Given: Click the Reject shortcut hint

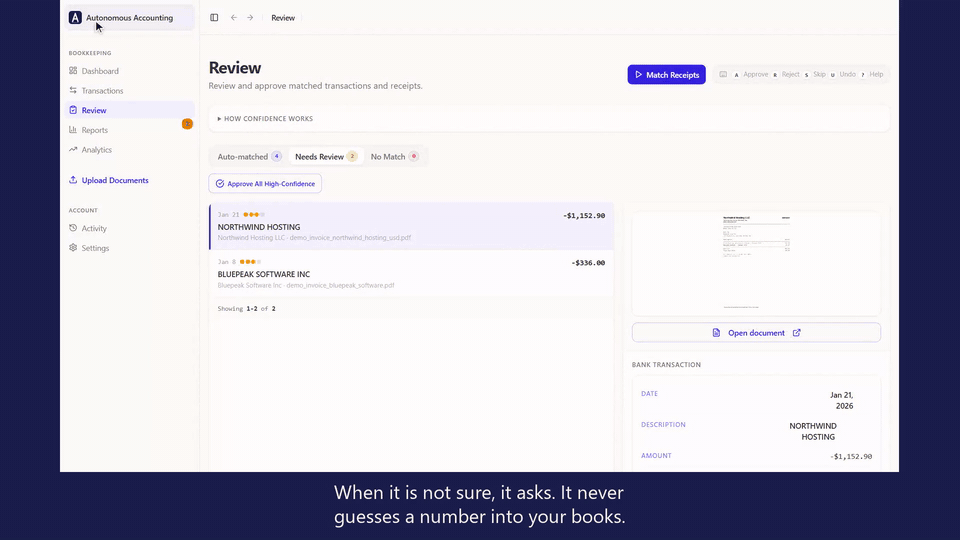Looking at the screenshot, I should (786, 75).
